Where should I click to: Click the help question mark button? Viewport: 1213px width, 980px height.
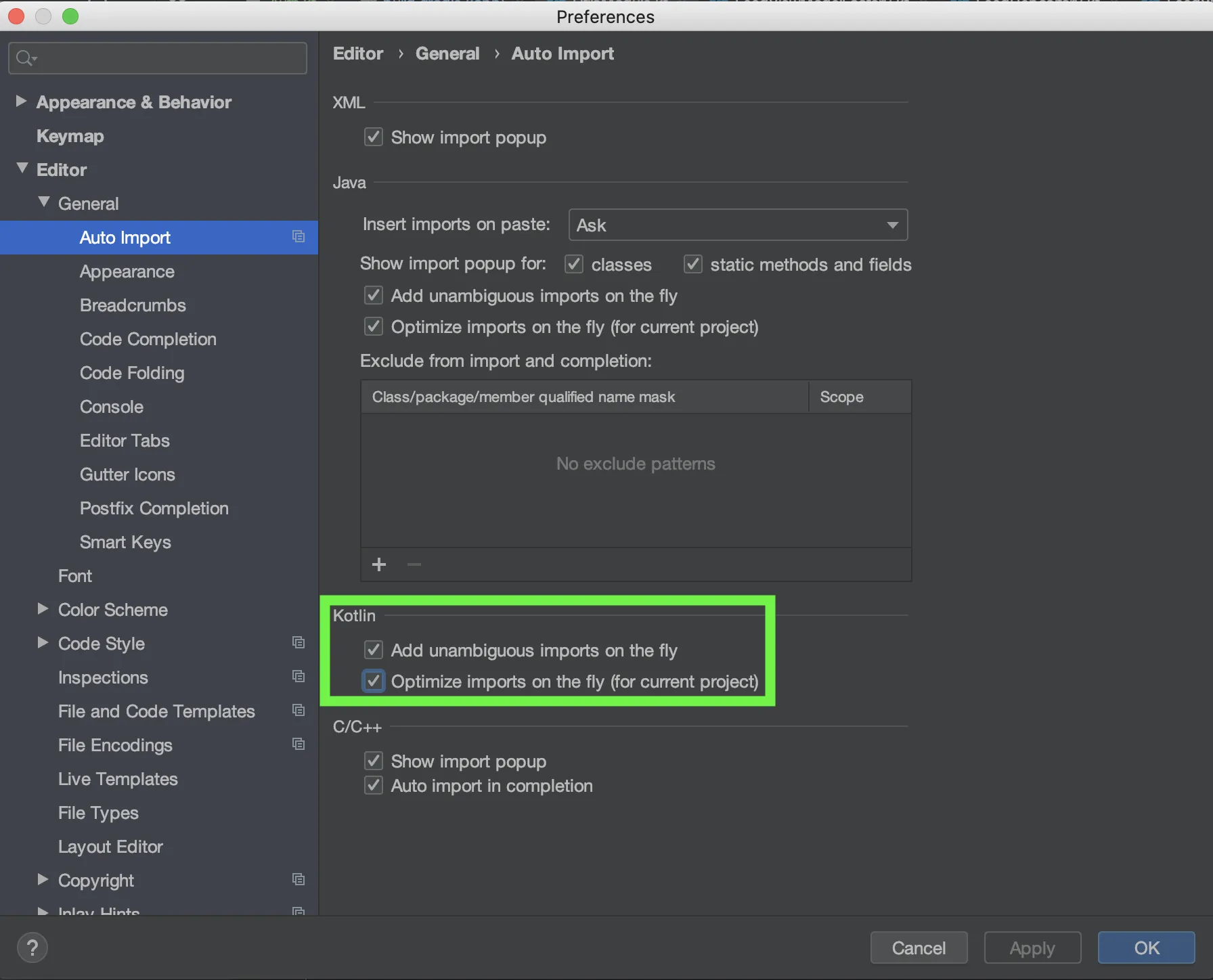[x=32, y=948]
